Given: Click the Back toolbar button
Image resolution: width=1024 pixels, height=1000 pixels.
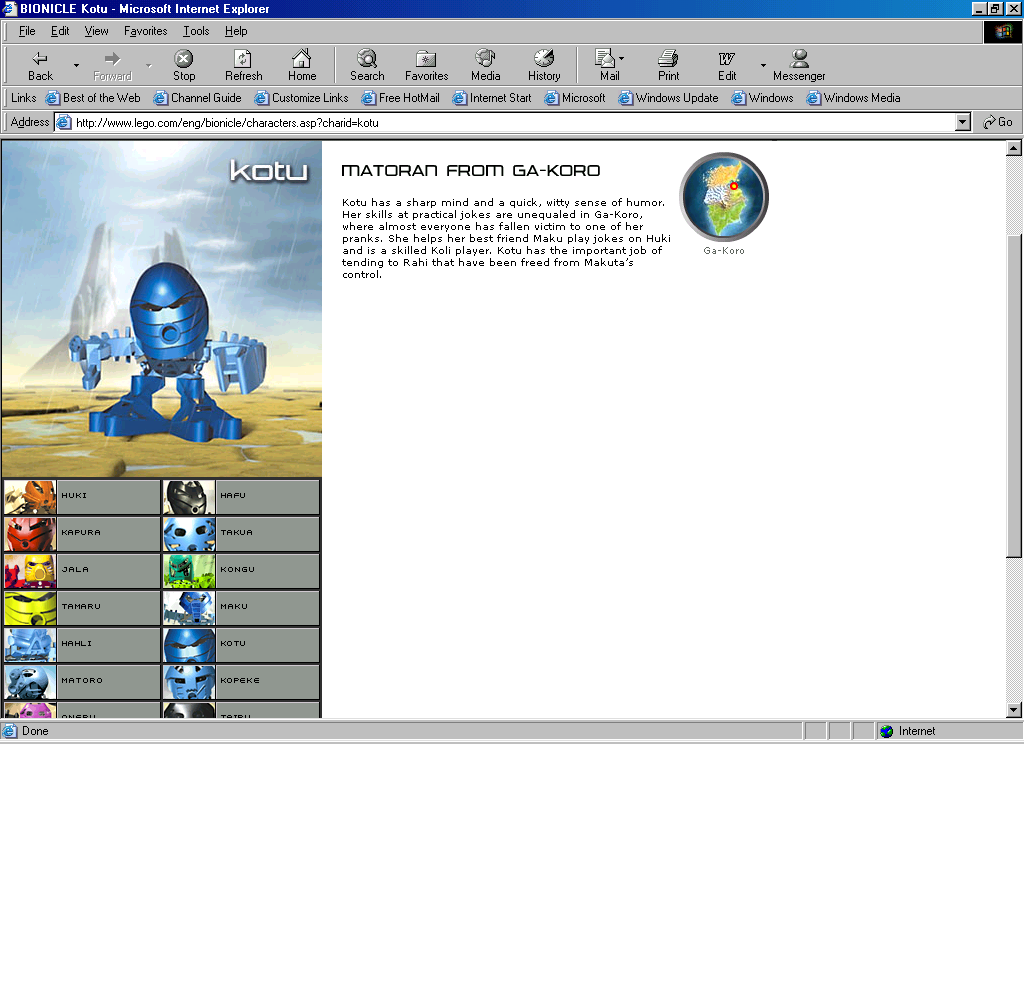Looking at the screenshot, I should point(40,65).
